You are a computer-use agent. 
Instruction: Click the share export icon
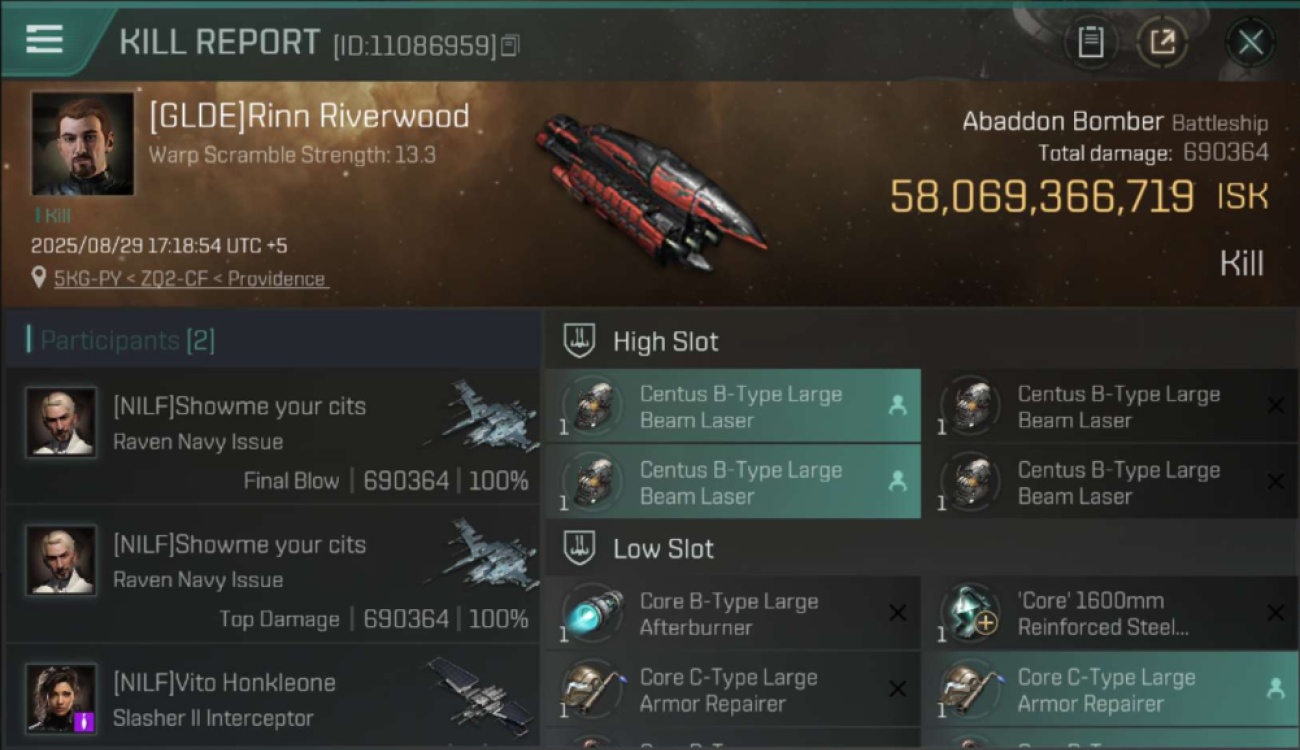click(1162, 42)
